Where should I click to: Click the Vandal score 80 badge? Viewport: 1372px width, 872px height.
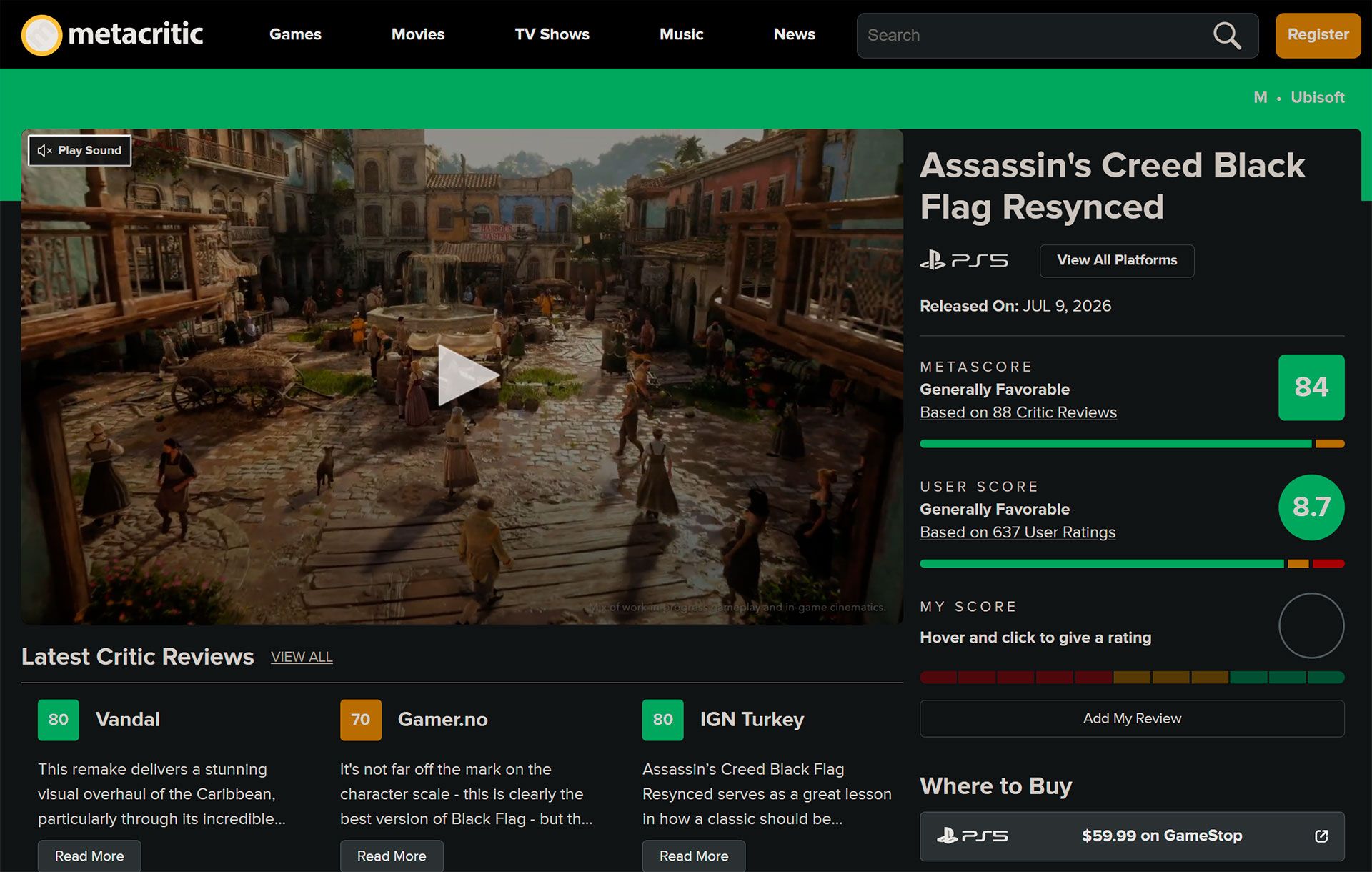point(59,720)
